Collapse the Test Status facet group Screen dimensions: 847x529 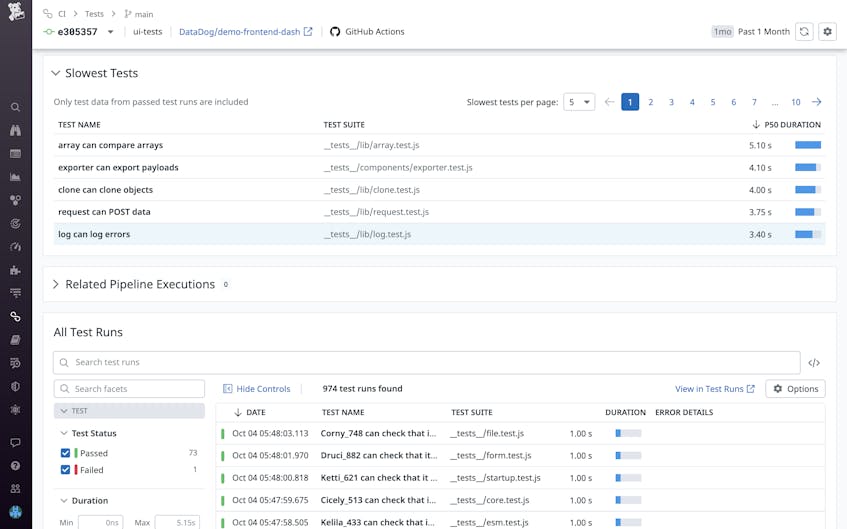pos(64,433)
